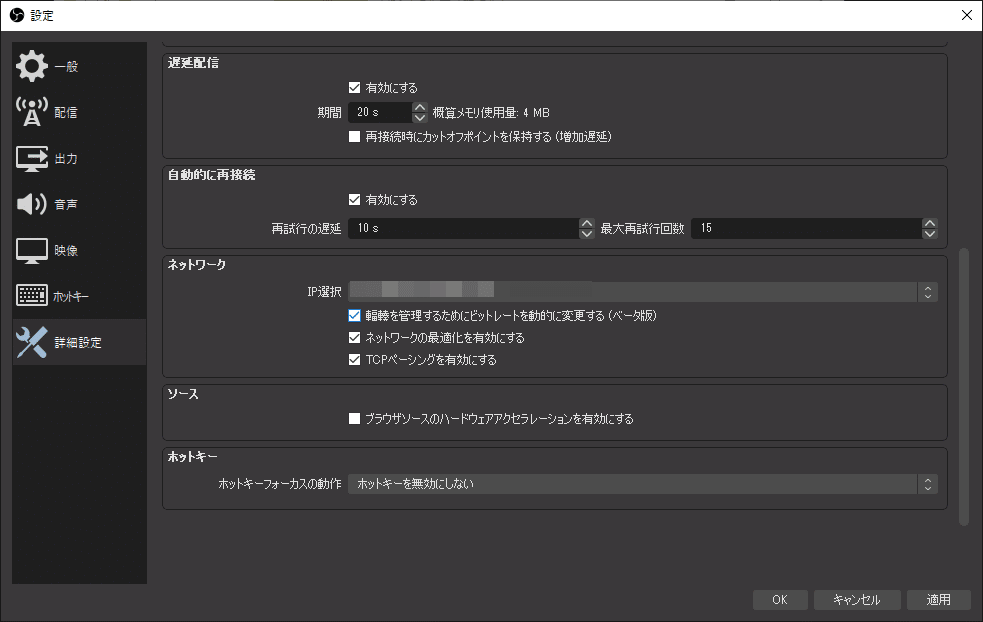Increase the 期間 delay value with up arrow
The width and height of the screenshot is (983, 622).
click(420, 107)
